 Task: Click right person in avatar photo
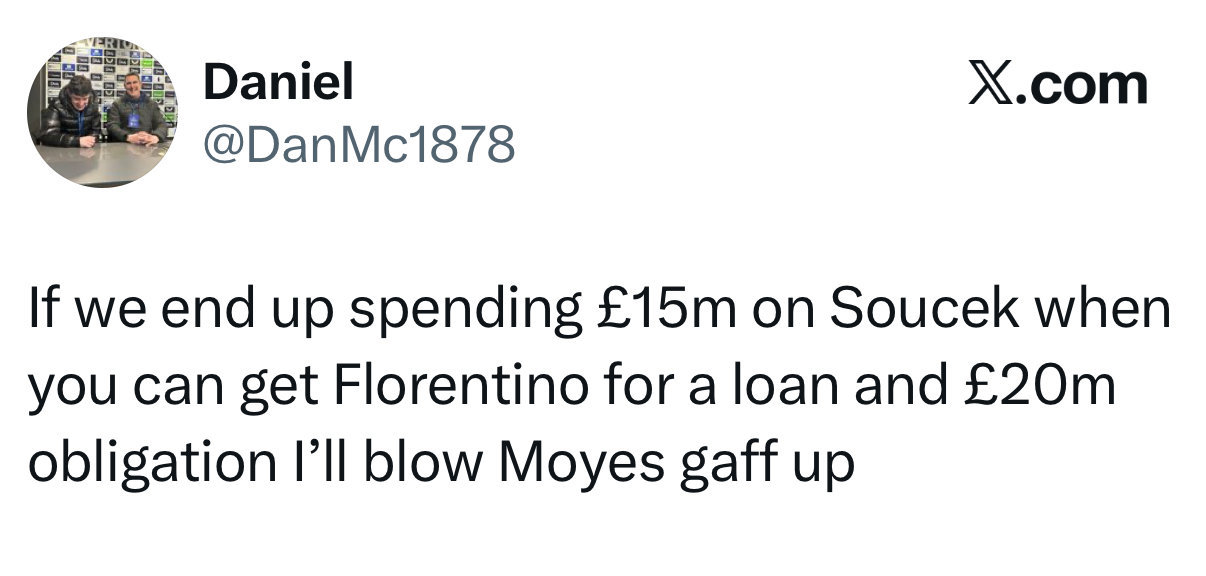coord(135,110)
